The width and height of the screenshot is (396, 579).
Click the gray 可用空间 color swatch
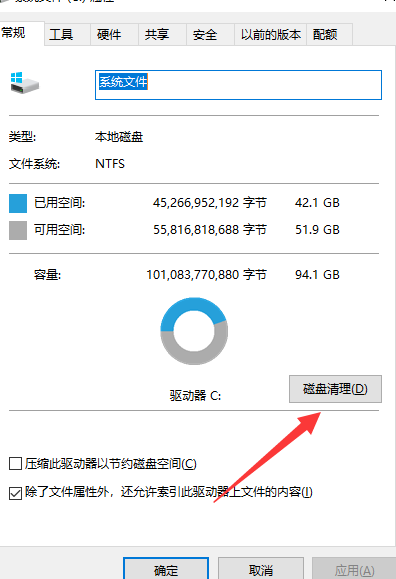pos(18,230)
